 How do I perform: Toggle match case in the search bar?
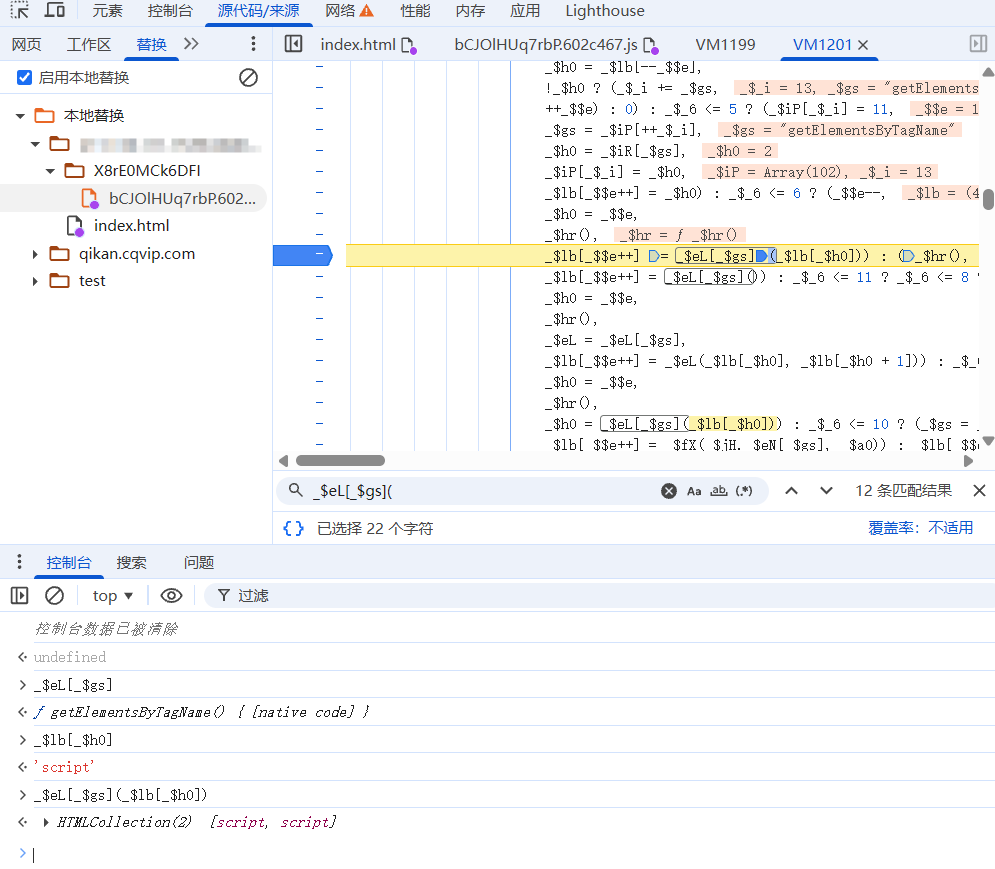[x=694, y=491]
